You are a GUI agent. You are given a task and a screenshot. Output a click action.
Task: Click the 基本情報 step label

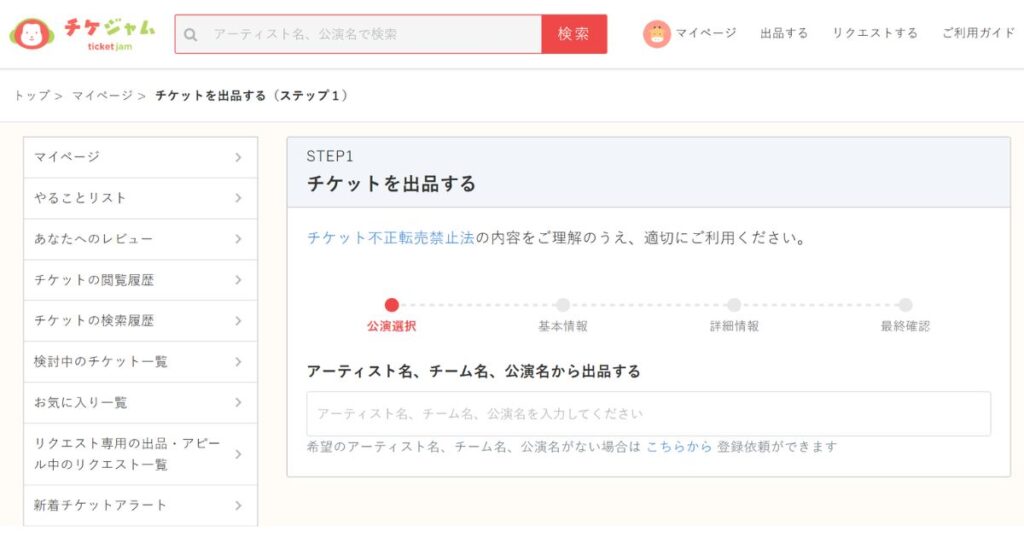coord(563,326)
